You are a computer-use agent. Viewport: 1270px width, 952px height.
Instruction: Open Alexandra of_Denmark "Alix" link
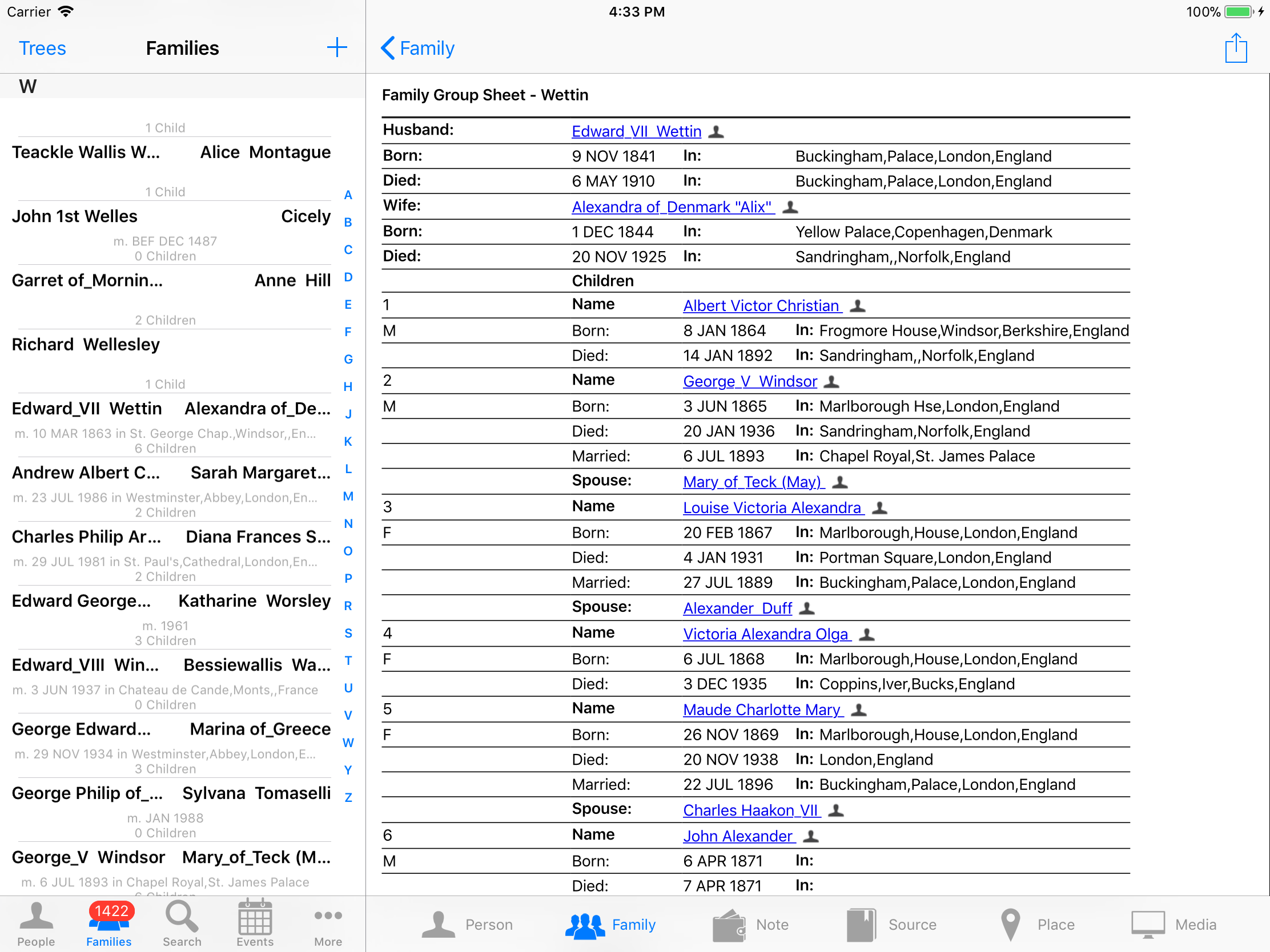672,207
